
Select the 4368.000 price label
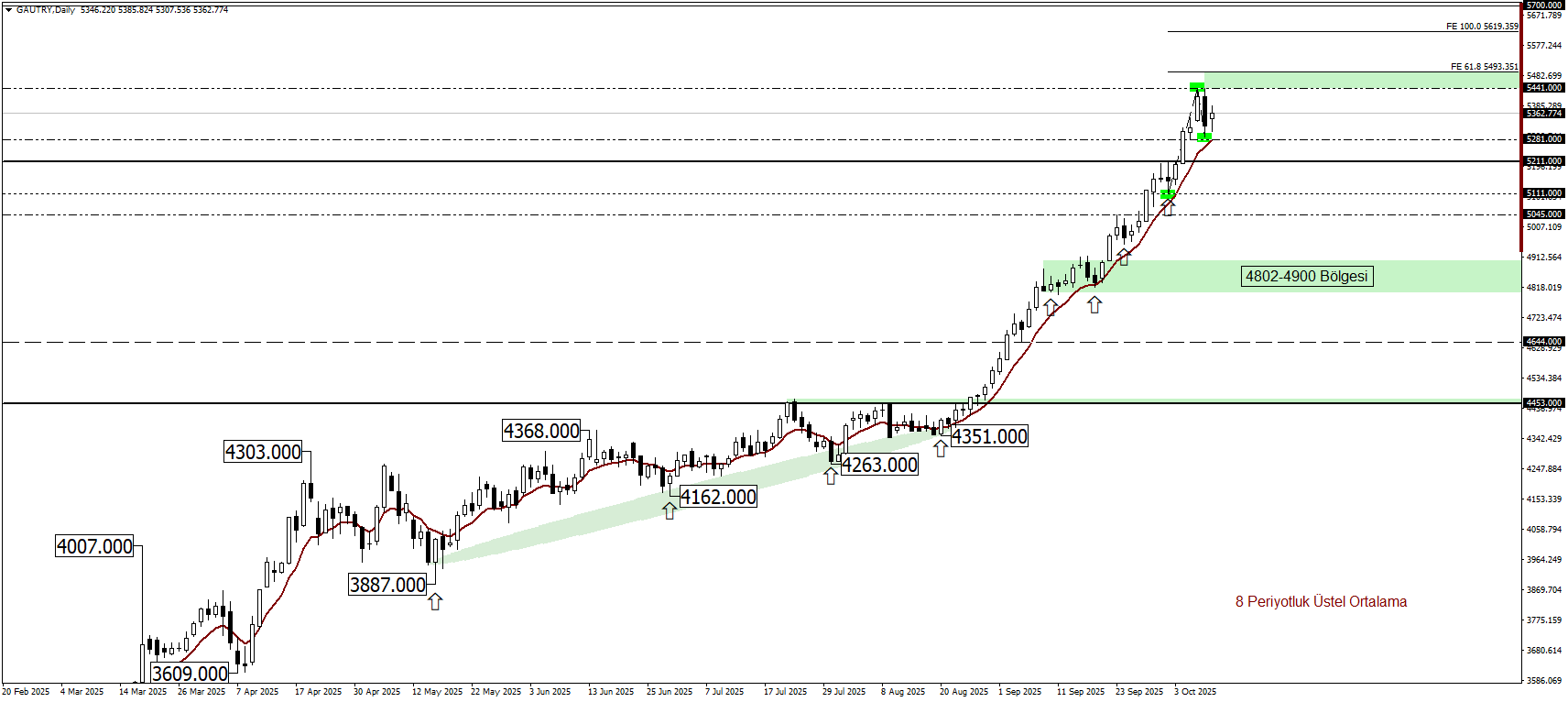click(x=541, y=431)
